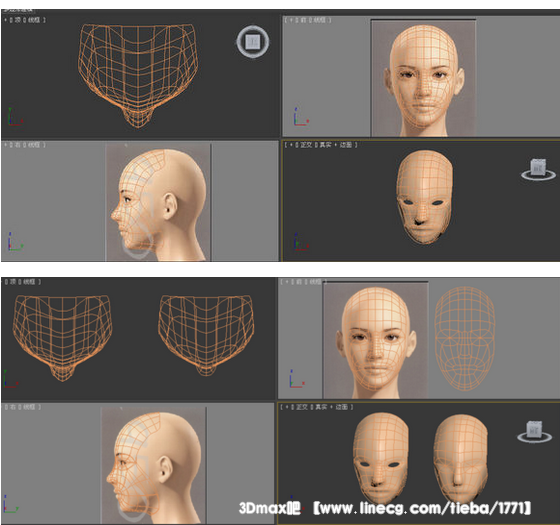Image resolution: width=560 pixels, height=525 pixels.
Task: Open the 真实+边面 shading label above the two shaded heads
Action: [331, 407]
